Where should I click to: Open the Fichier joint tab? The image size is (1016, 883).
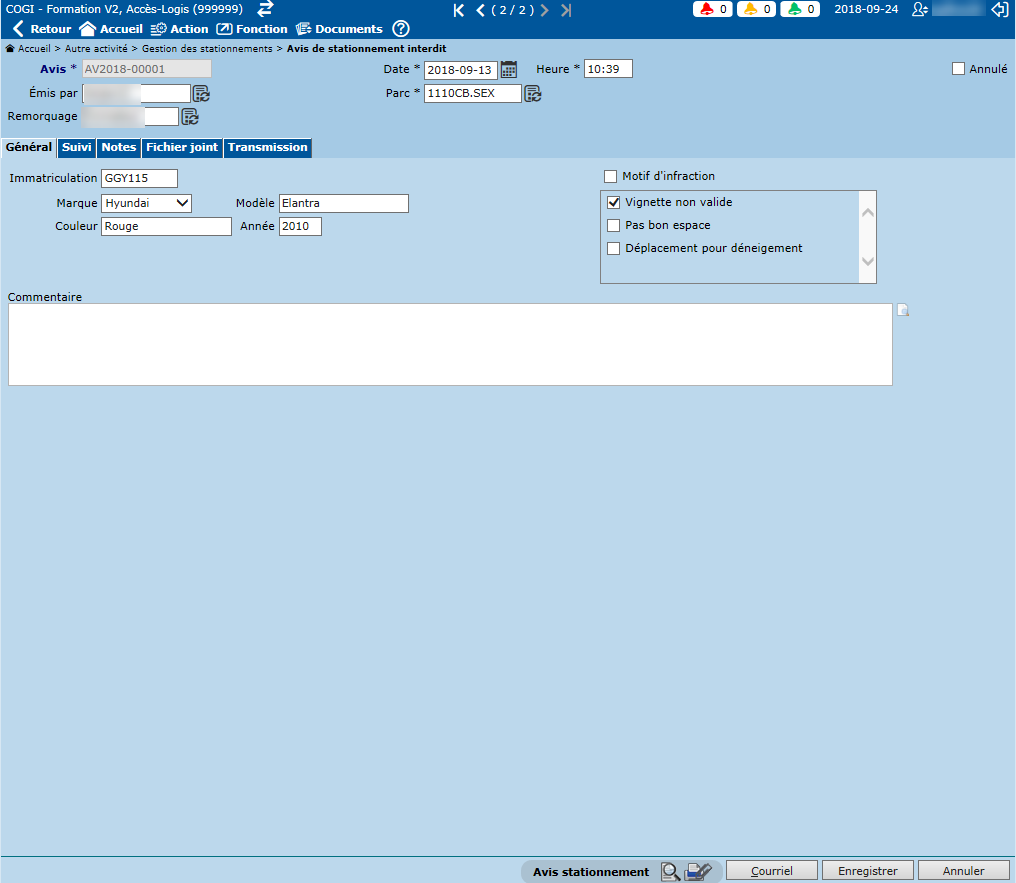tap(182, 148)
